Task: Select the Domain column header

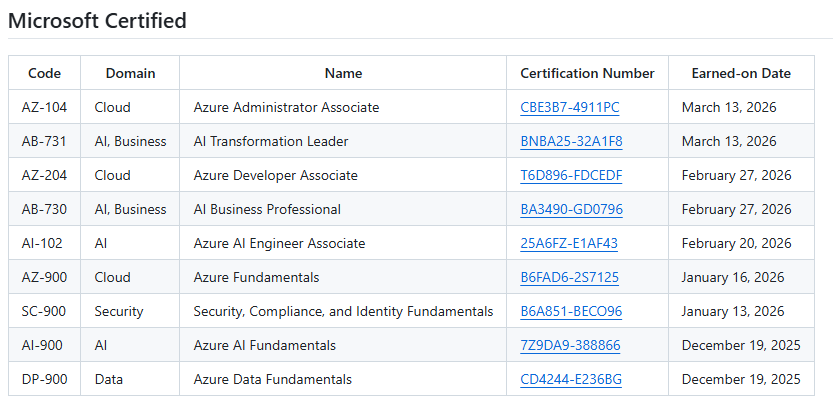Action: (130, 73)
